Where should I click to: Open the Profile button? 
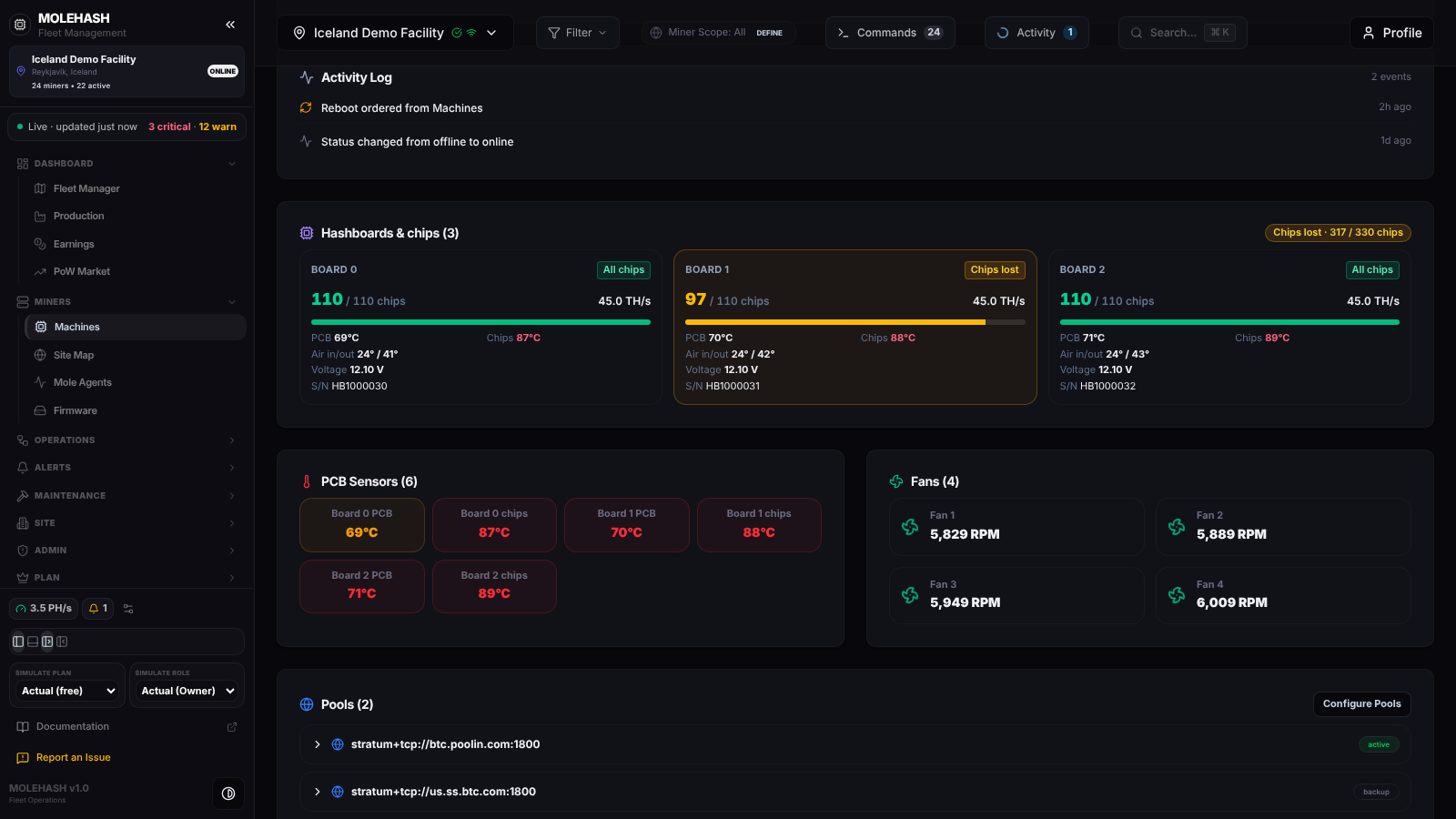pos(1391,33)
